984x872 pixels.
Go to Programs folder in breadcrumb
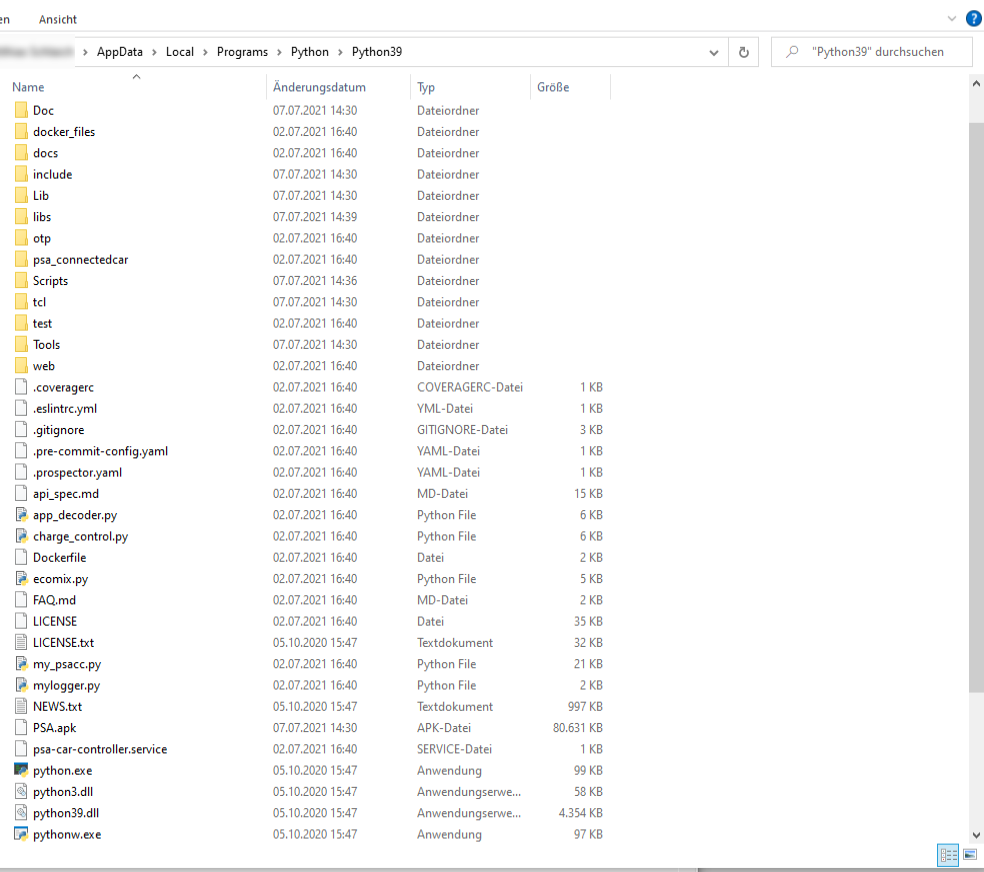click(242, 52)
